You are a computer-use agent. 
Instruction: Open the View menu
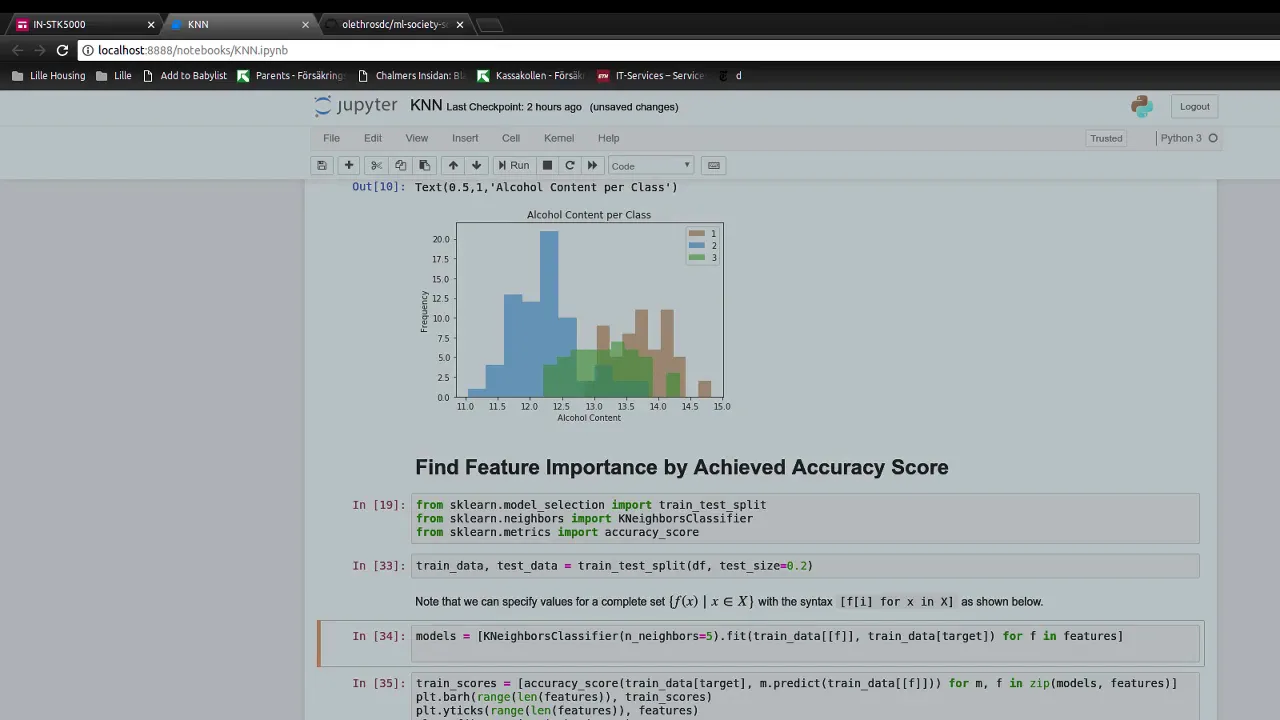[x=417, y=138]
